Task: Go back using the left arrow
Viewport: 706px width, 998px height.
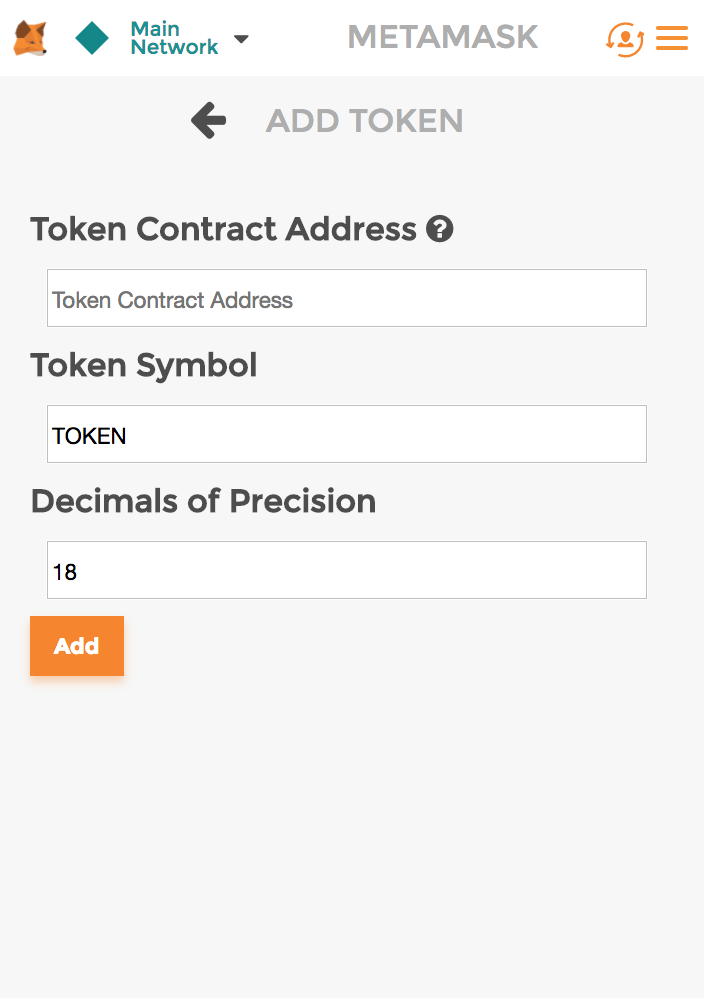Action: tap(209, 121)
